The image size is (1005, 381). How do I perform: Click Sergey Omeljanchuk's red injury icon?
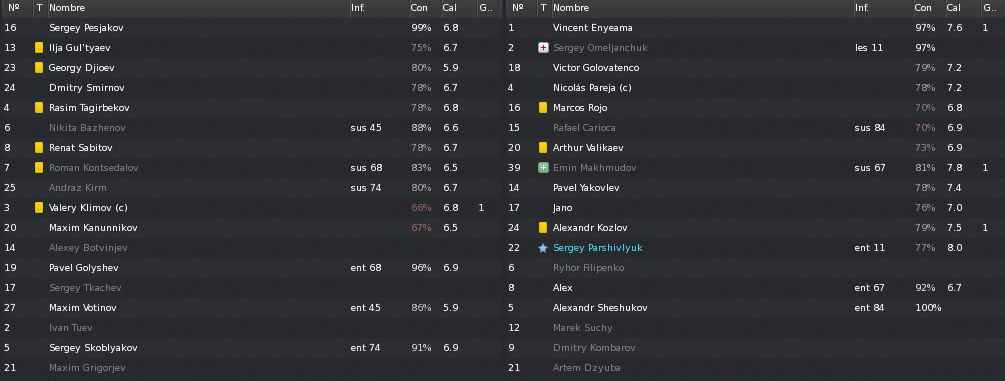543,47
